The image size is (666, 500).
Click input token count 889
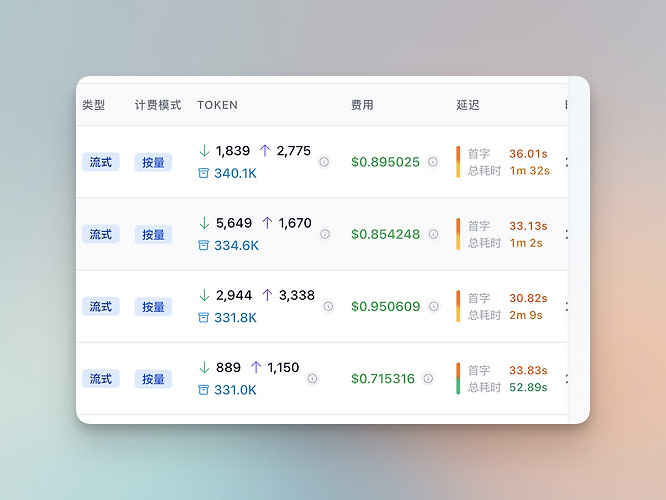pyautogui.click(x=228, y=367)
